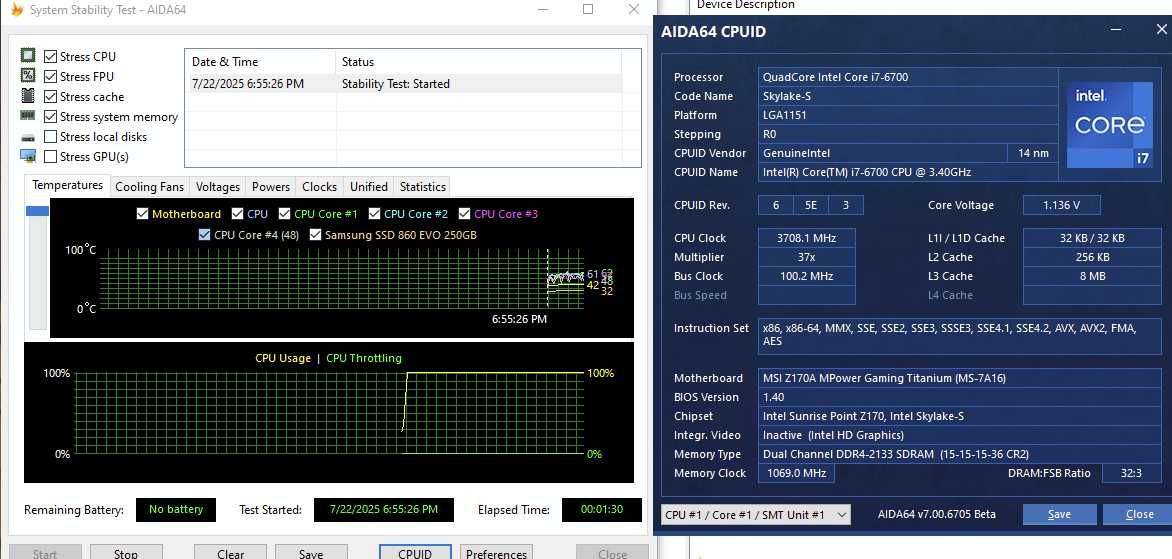Switch to the Unified tab
1172x559 pixels.
pos(369,187)
